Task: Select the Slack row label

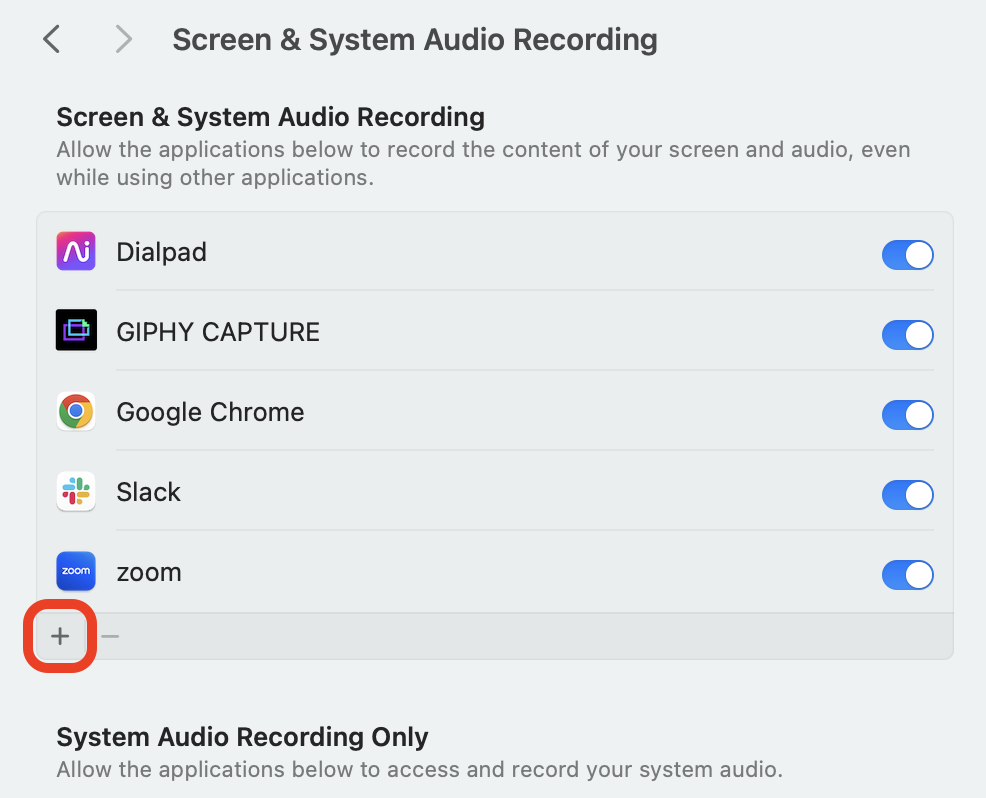Action: pyautogui.click(x=148, y=492)
